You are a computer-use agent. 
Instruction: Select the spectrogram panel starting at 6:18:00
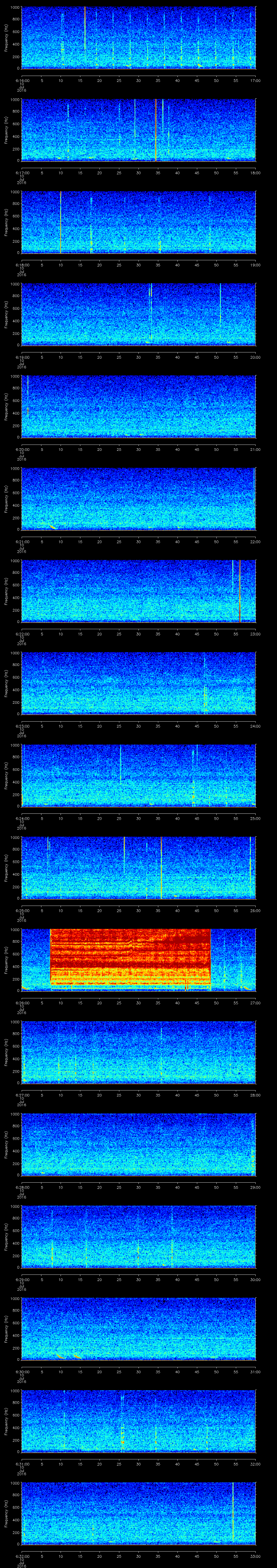138,222
